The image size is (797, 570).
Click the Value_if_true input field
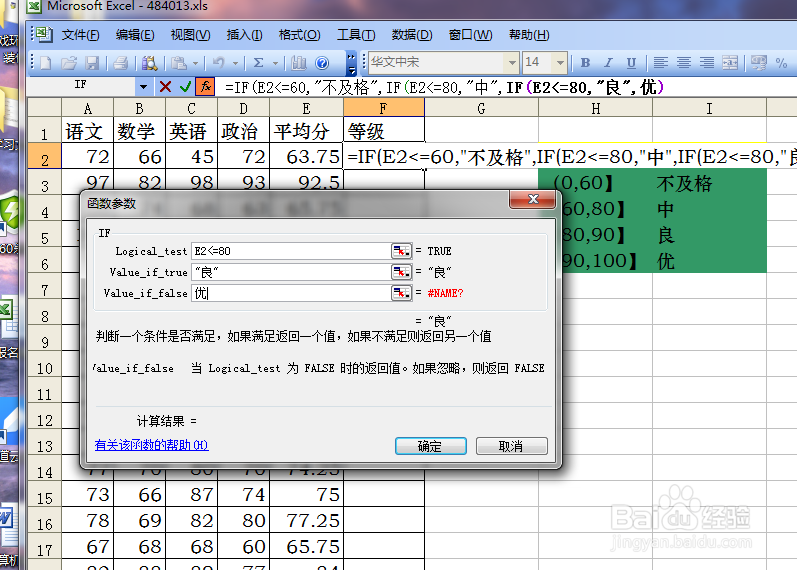290,272
